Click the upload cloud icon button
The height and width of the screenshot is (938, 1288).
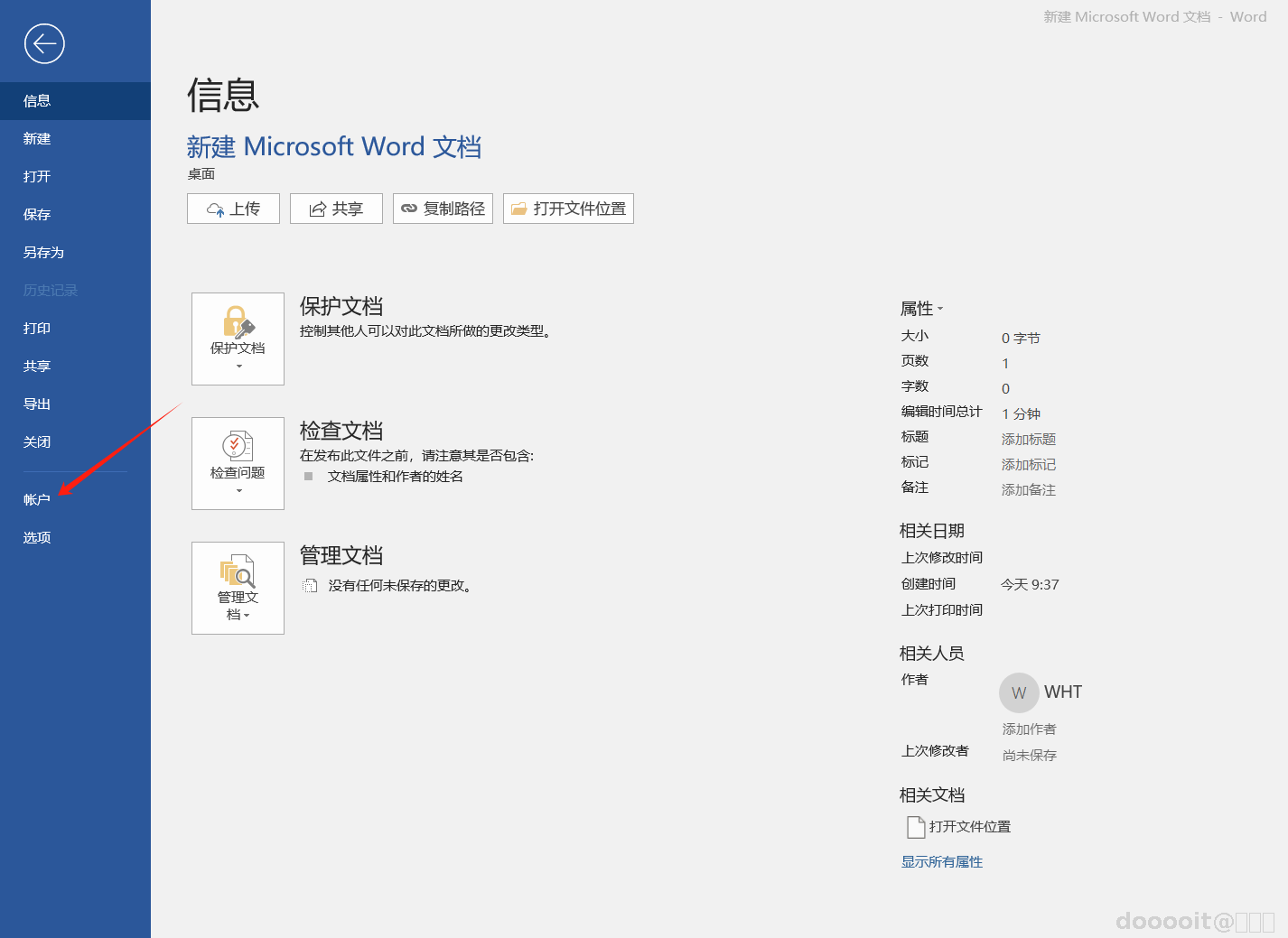point(233,209)
